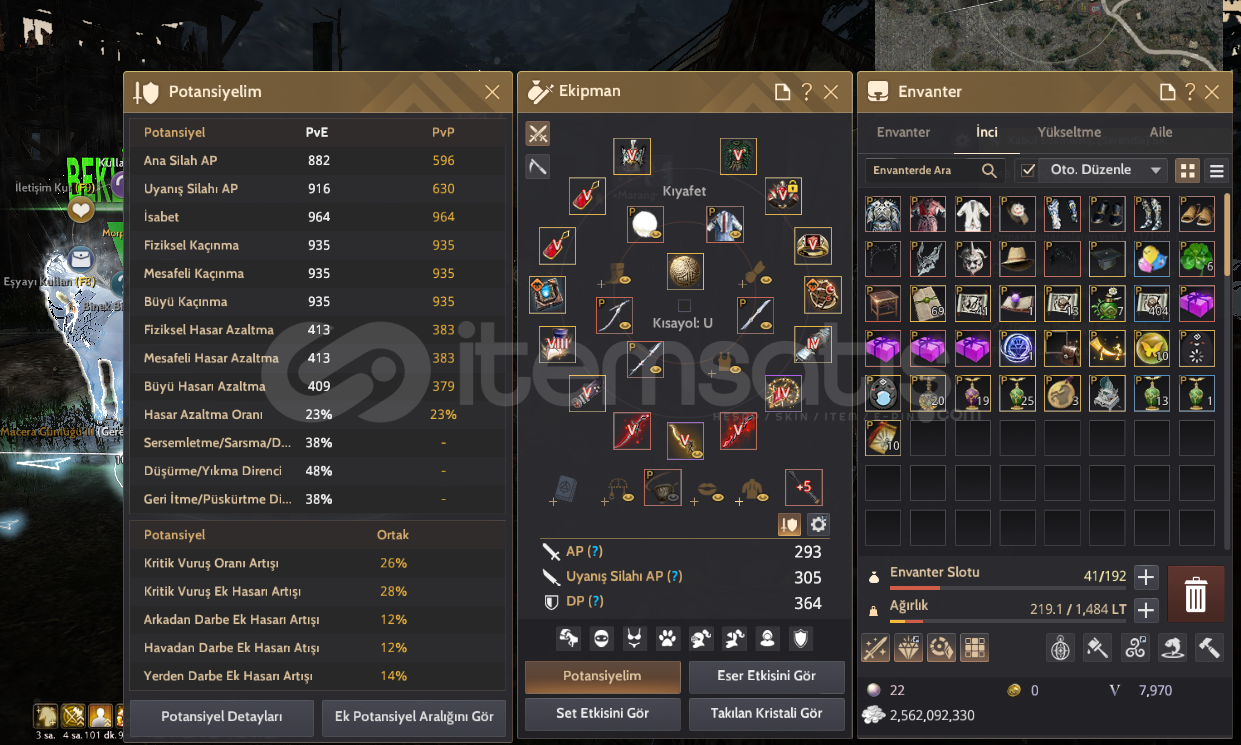Open the help question mark in Ekipman header

click(807, 92)
